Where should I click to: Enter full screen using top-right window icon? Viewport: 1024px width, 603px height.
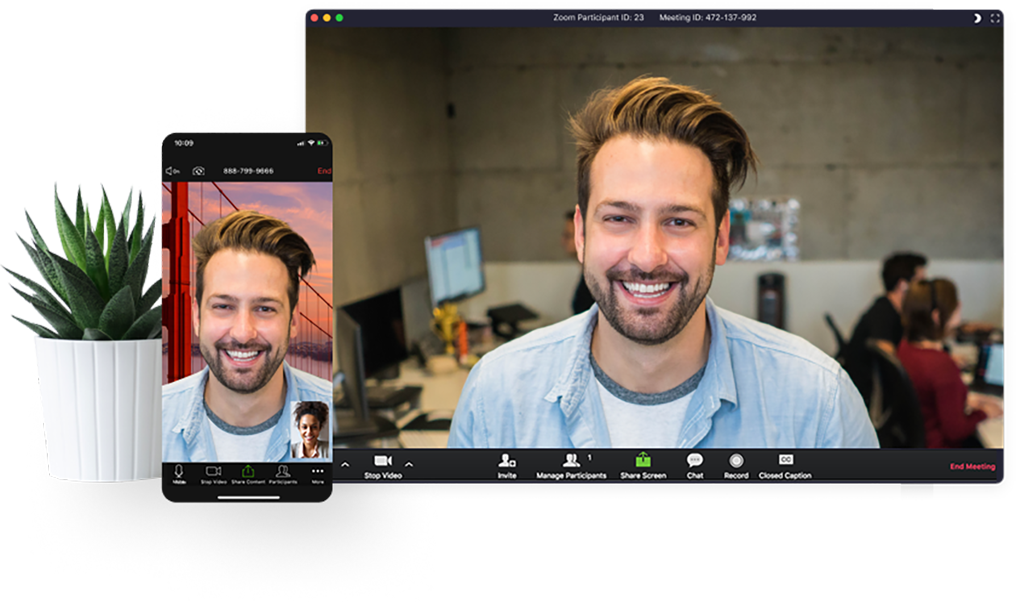tap(995, 18)
